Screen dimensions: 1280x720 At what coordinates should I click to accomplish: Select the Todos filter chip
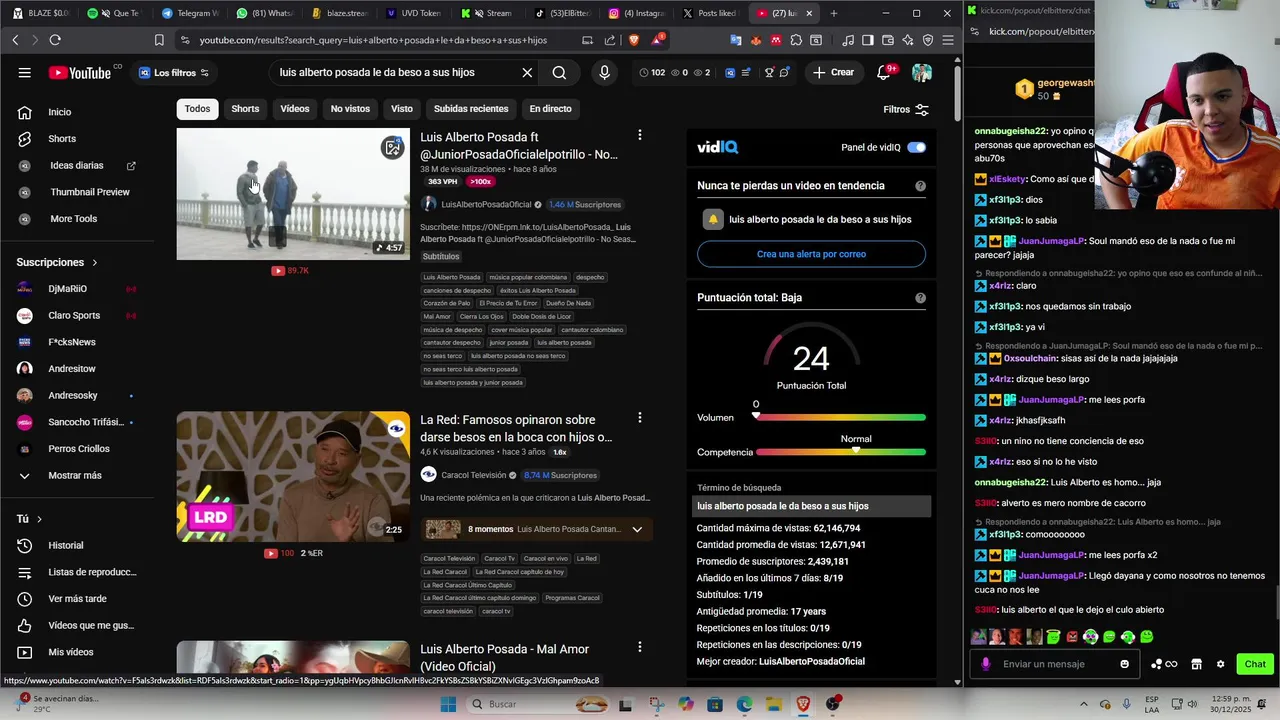197,109
